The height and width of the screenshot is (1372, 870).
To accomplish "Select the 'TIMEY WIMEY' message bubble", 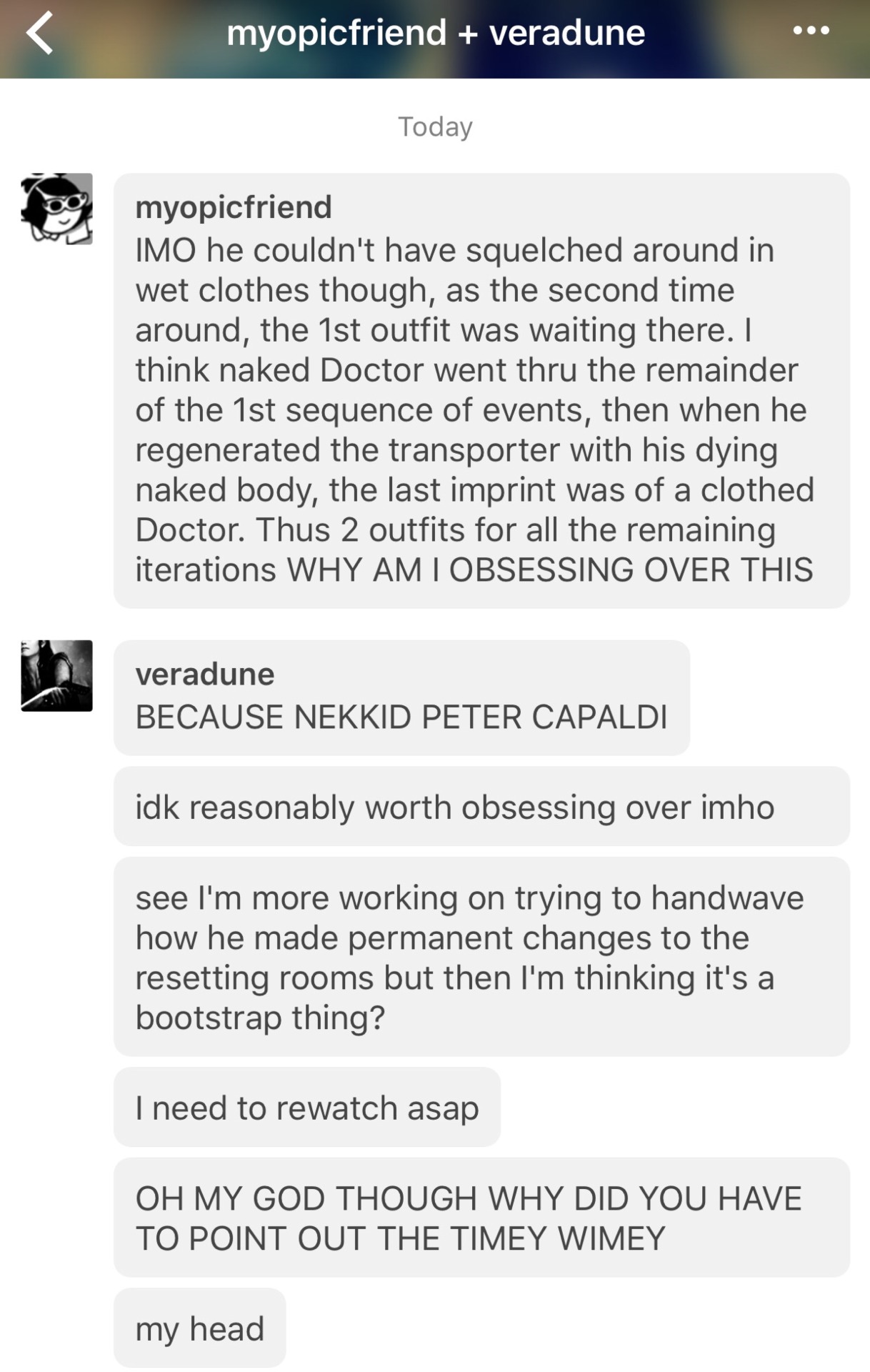I will coord(481,1218).
